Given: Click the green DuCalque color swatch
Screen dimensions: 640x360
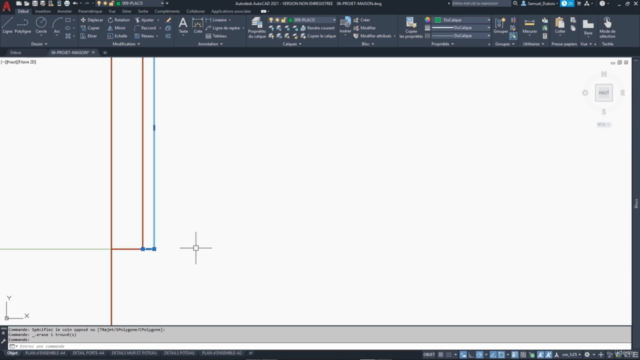Looking at the screenshot, I should point(438,20).
